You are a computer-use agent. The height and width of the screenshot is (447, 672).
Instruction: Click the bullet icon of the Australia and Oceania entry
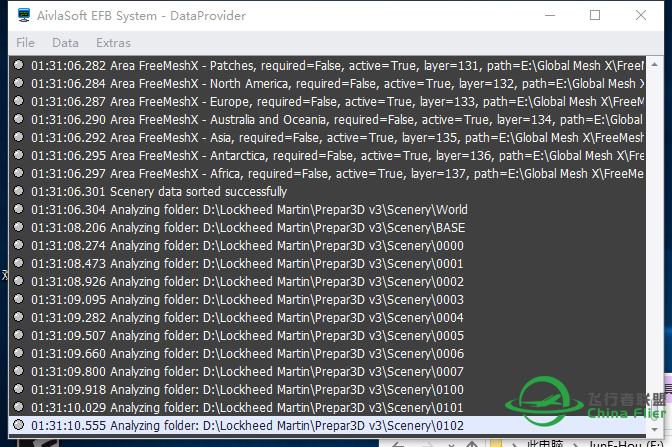18,119
